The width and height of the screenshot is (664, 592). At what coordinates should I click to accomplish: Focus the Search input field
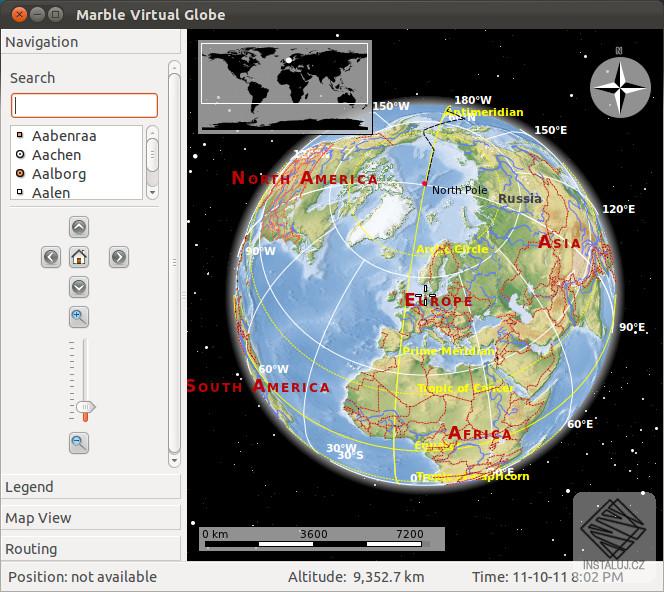point(84,105)
